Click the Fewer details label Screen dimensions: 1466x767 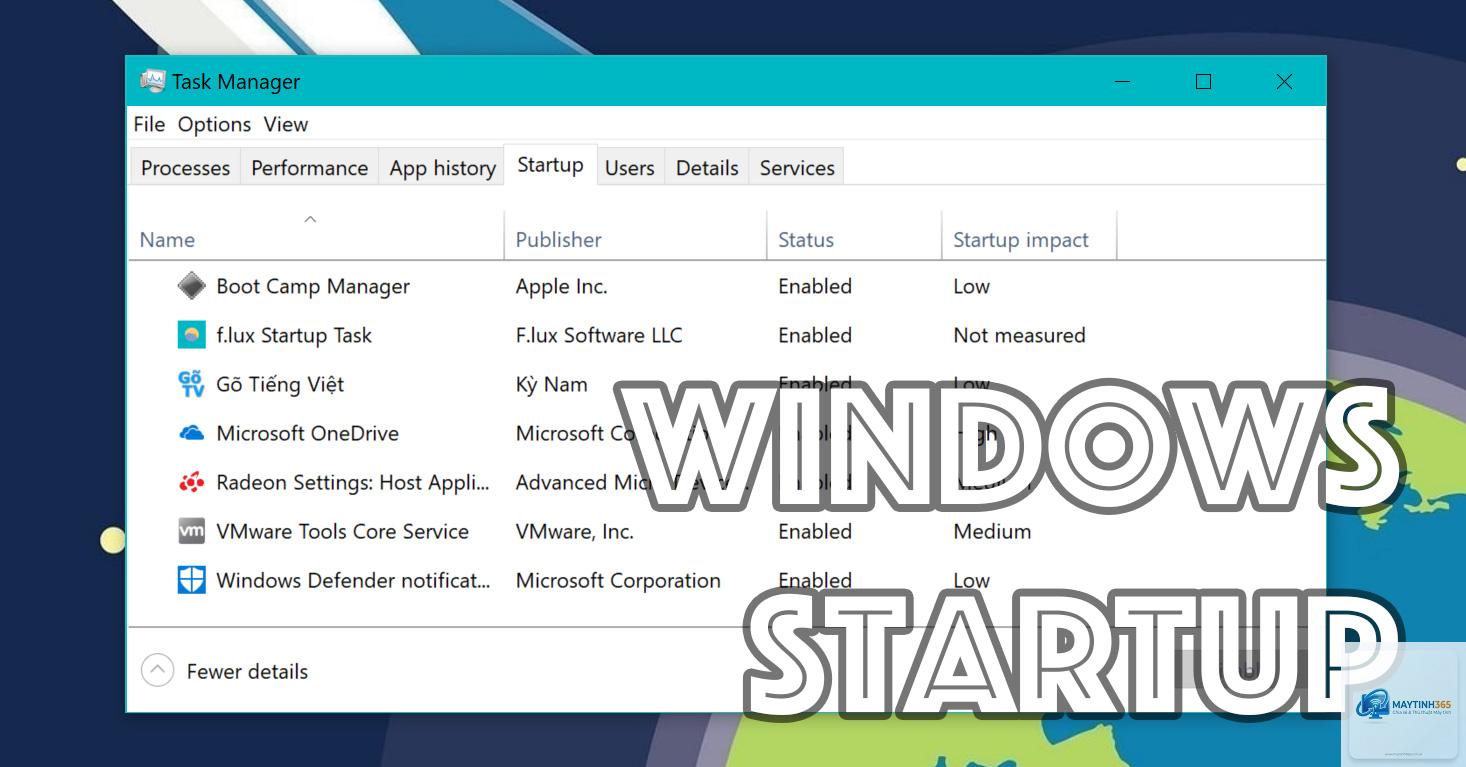click(247, 672)
